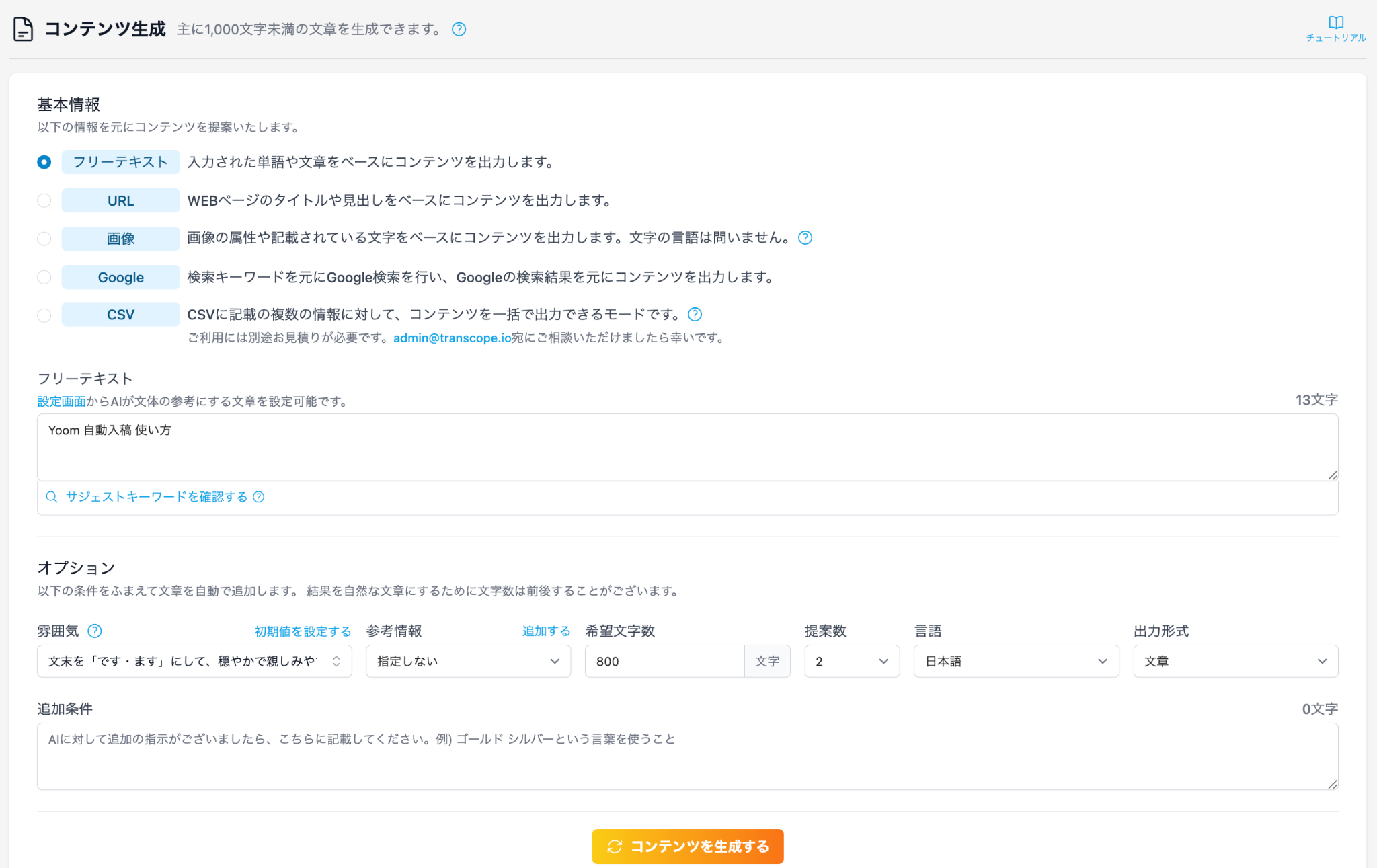Click the help icon beside コンテンツ生成 header
Image resolution: width=1377 pixels, height=868 pixels.
point(459,29)
